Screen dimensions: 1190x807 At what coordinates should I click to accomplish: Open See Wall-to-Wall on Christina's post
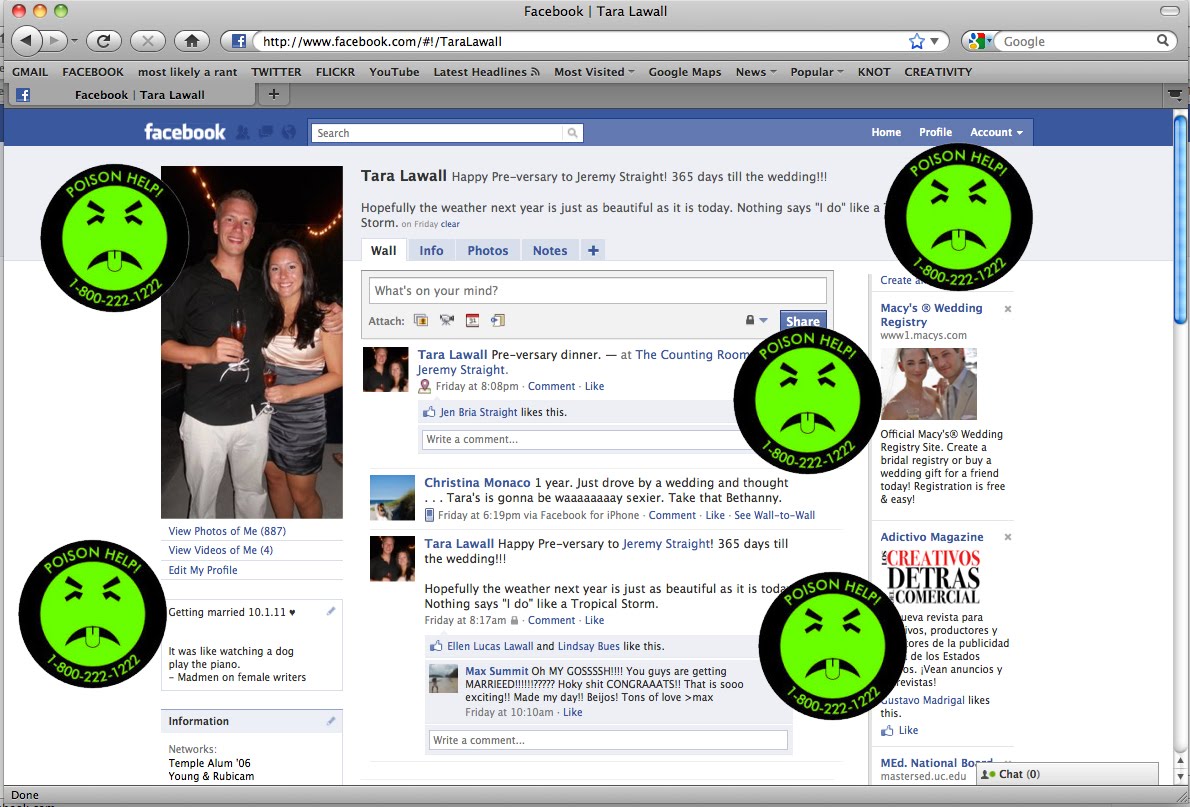(x=774, y=515)
